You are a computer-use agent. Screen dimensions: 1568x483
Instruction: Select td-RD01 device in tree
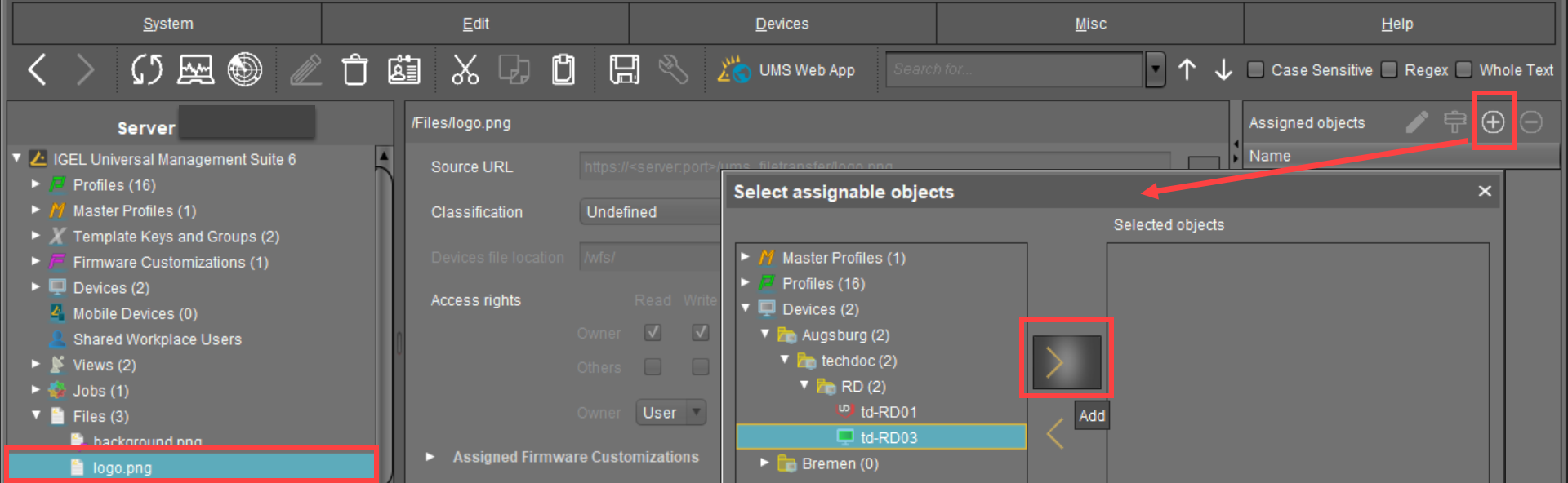pyautogui.click(x=888, y=412)
